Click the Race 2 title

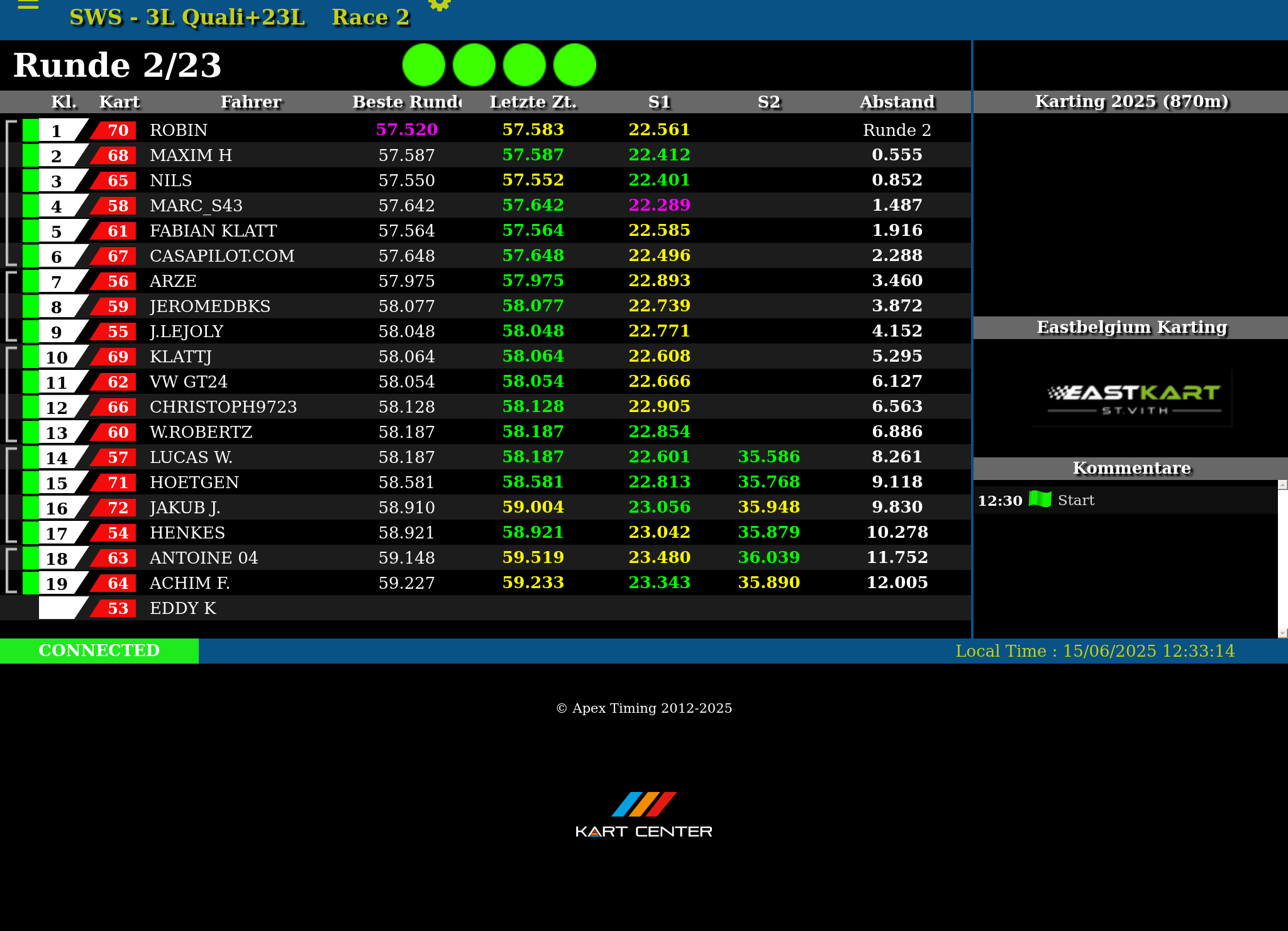(370, 17)
